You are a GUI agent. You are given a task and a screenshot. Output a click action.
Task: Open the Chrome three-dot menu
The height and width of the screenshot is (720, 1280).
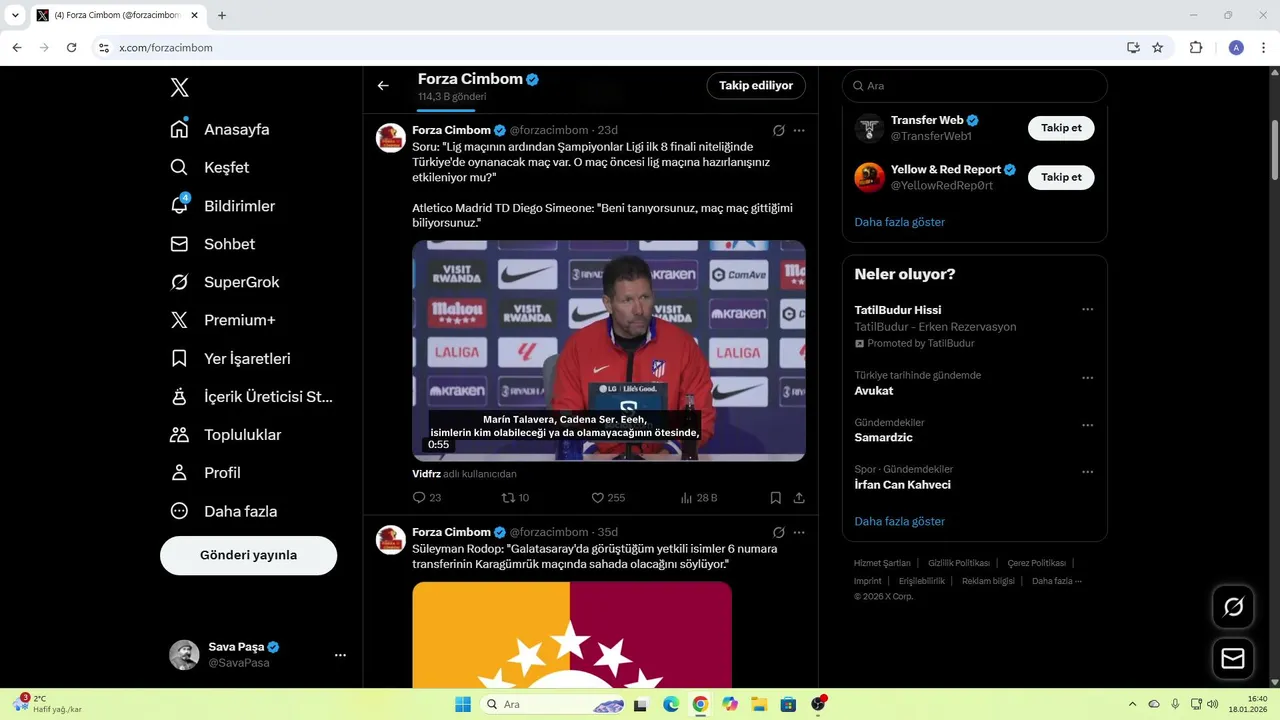1265,47
